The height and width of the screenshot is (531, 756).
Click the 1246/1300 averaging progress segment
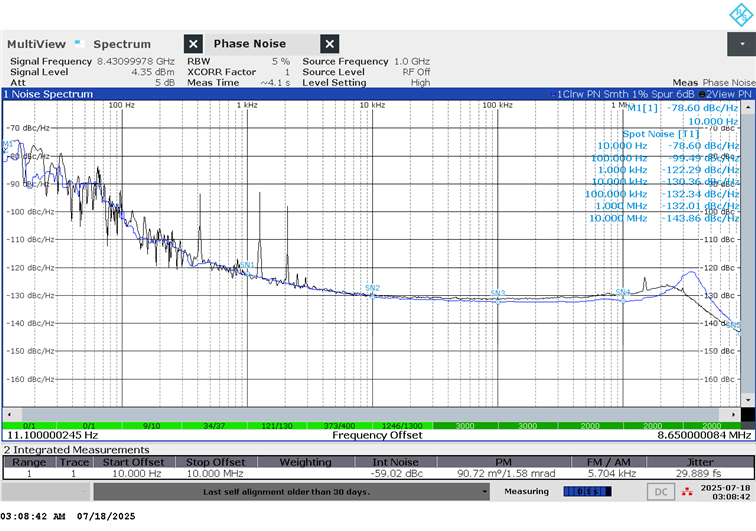(x=402, y=426)
